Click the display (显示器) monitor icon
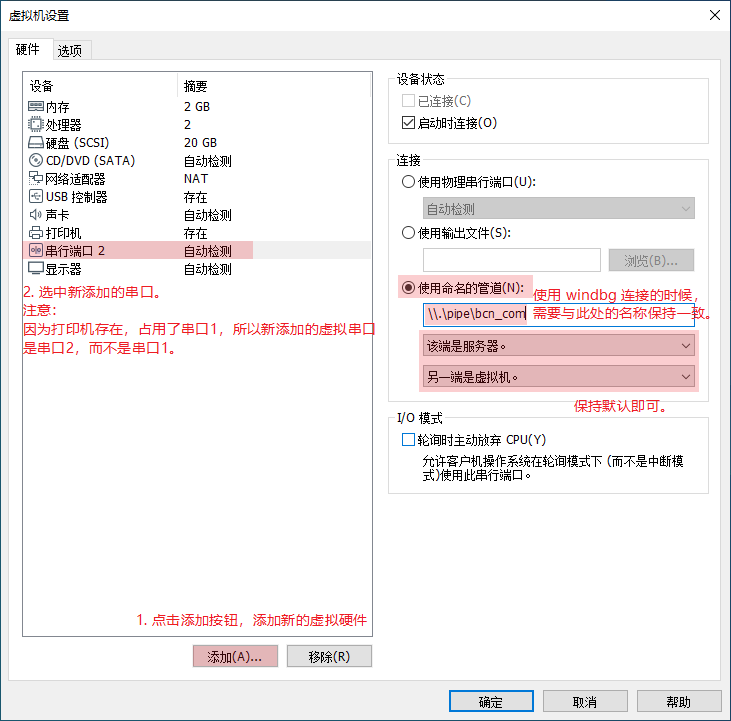Image resolution: width=731 pixels, height=721 pixels. (x=35, y=268)
